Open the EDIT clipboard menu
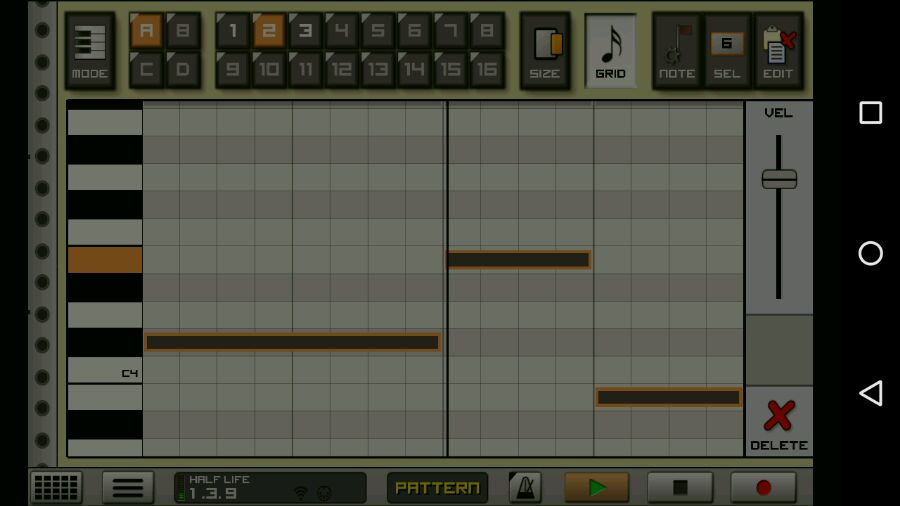 coord(778,51)
